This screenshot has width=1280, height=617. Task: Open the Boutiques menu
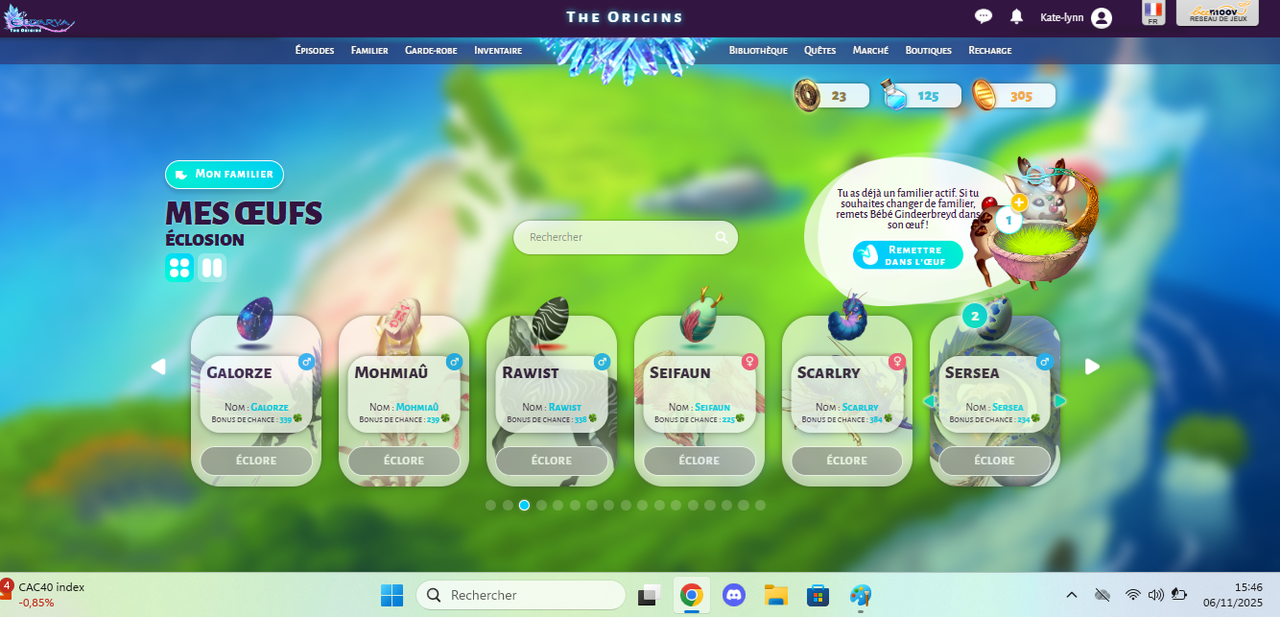pyautogui.click(x=928, y=50)
